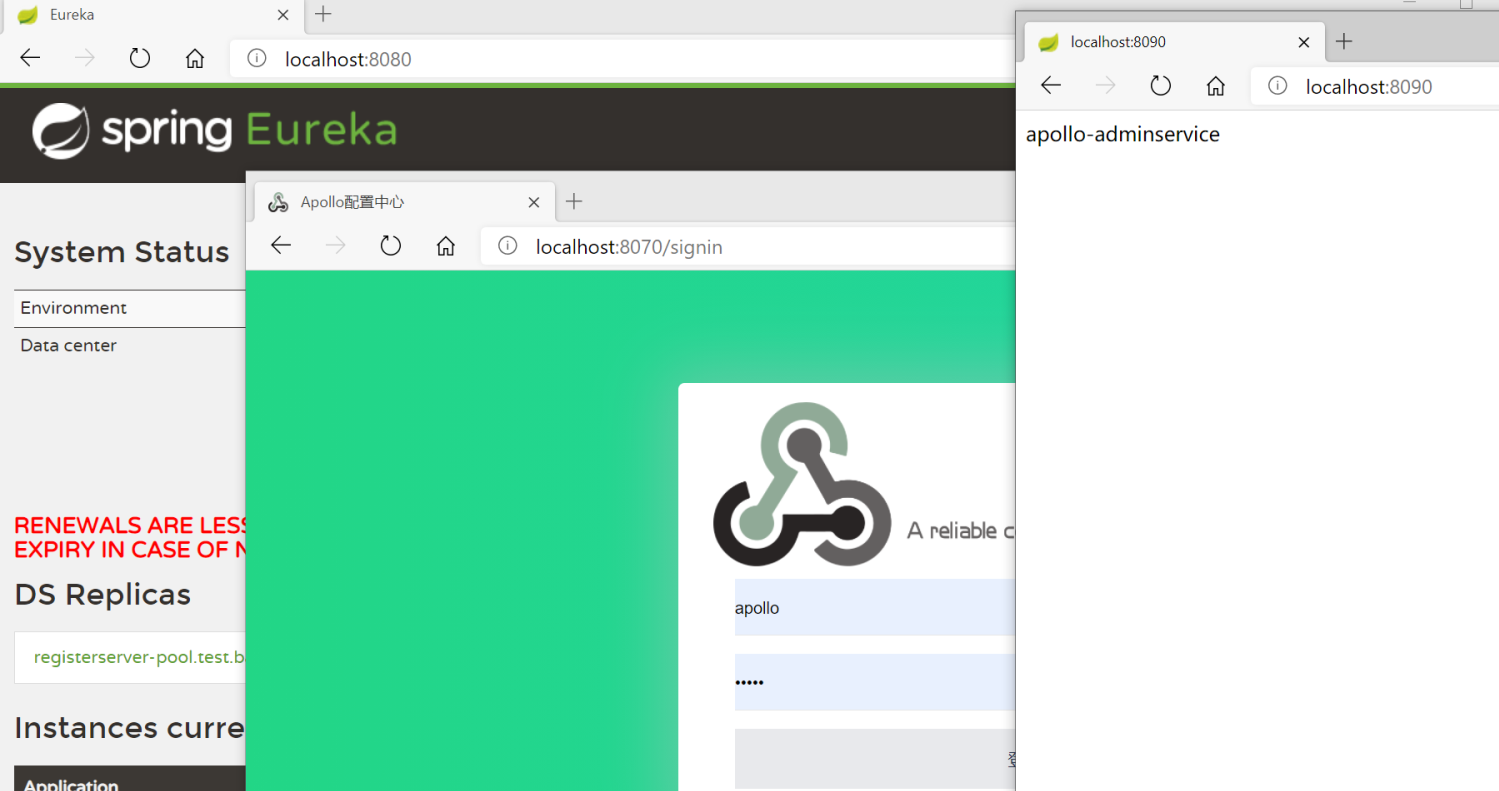Viewport: 1499px width, 791px height.
Task: Click the Environment row in System Status
Action: click(130, 308)
